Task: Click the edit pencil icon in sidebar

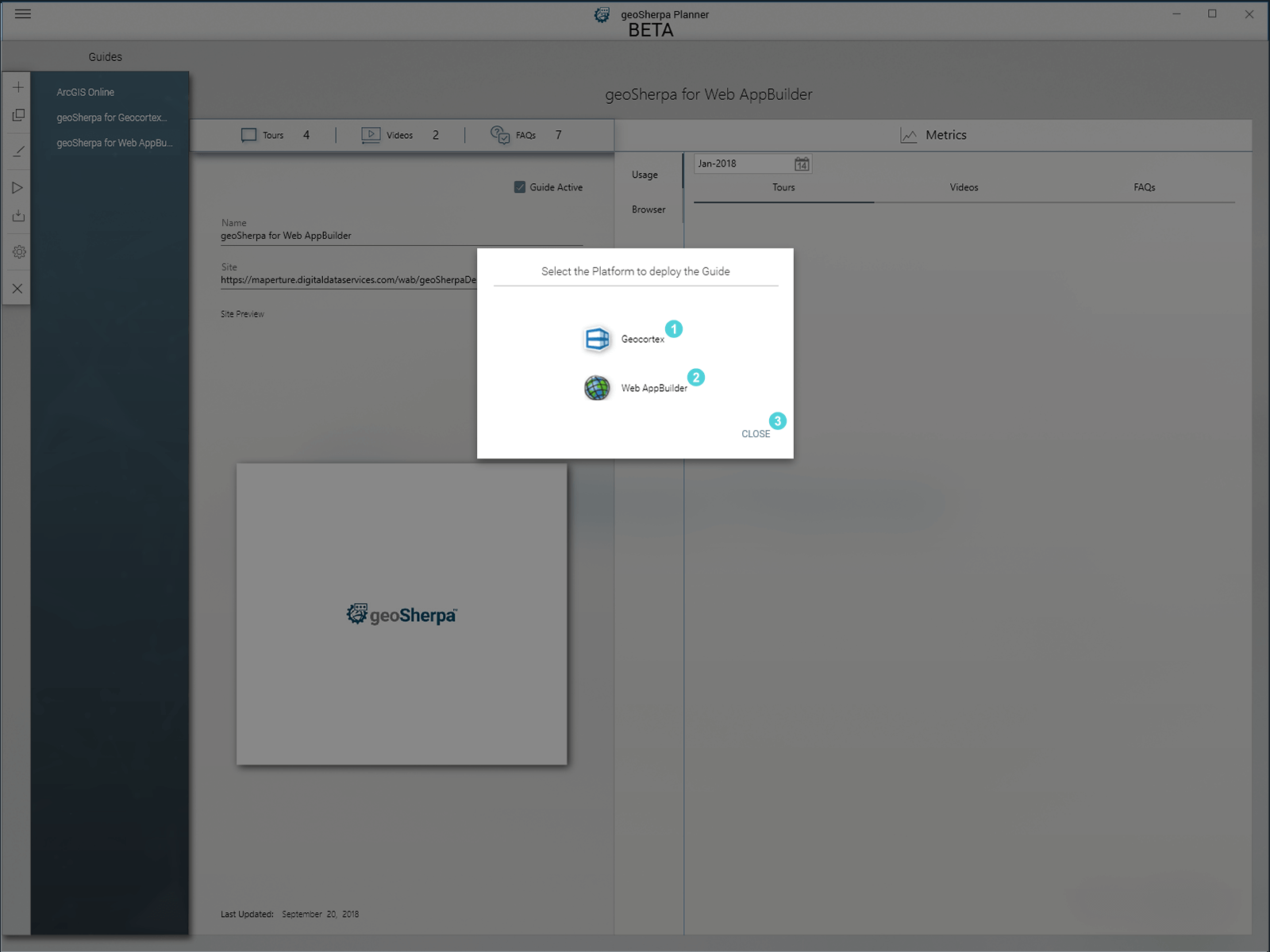Action: tap(18, 152)
